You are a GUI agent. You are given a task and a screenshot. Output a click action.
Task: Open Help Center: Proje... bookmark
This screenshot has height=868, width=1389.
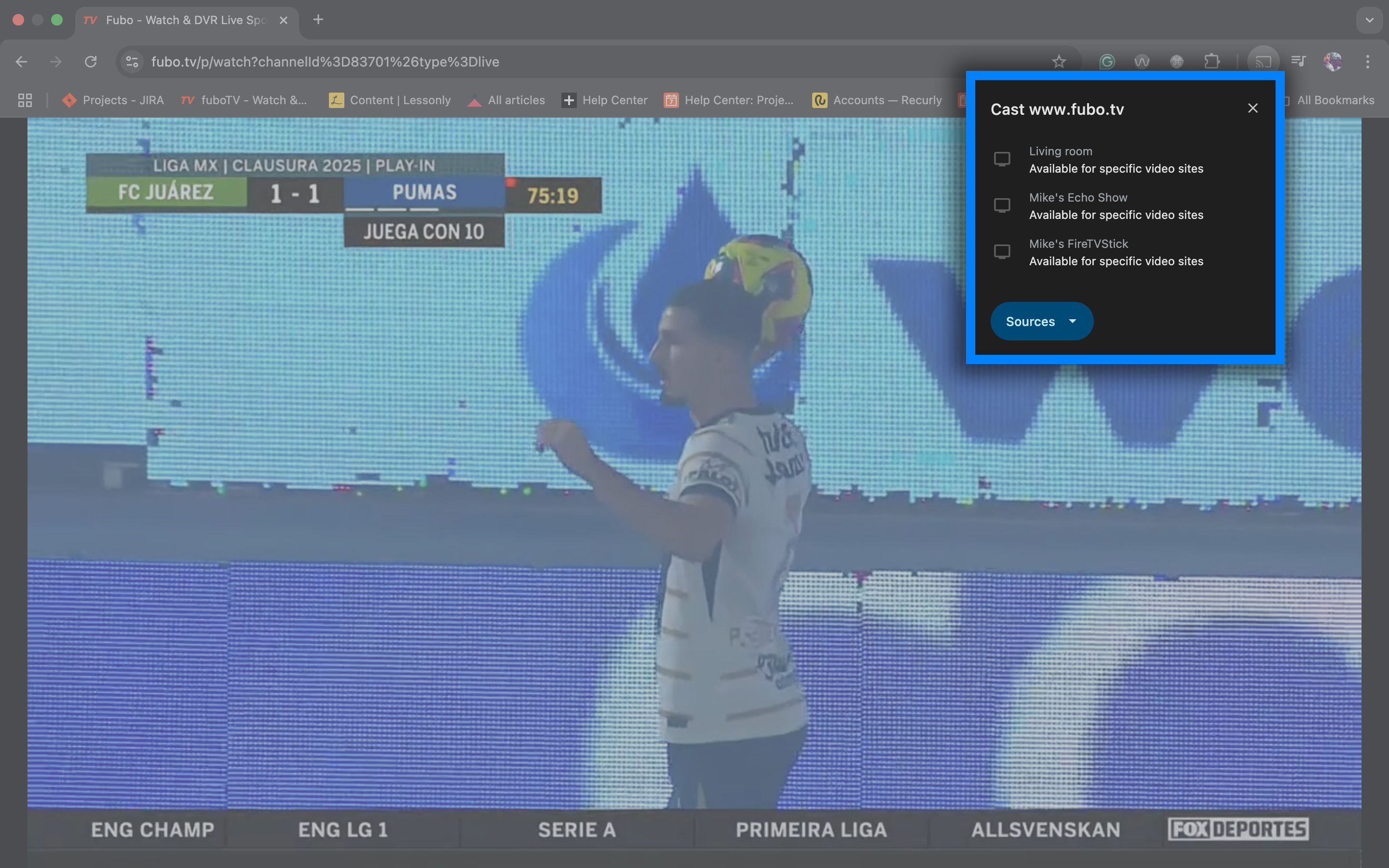click(x=729, y=100)
